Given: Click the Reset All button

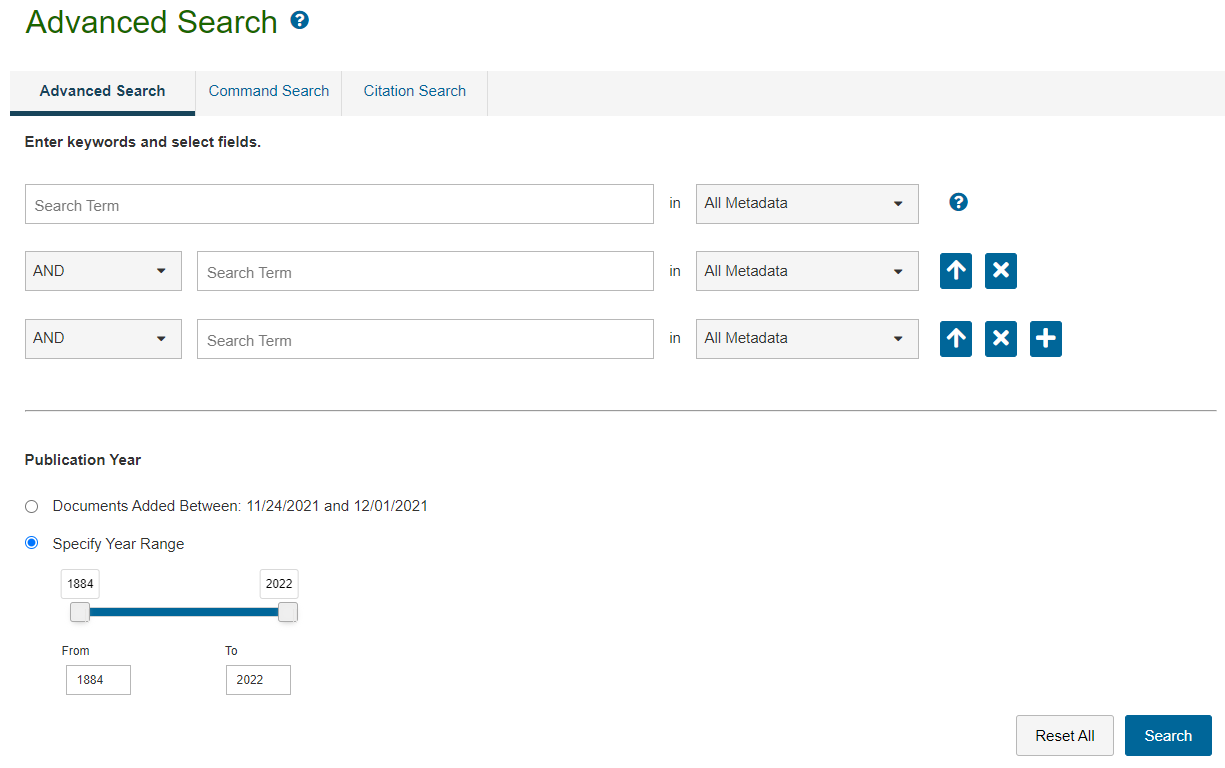Looking at the screenshot, I should point(1065,735).
